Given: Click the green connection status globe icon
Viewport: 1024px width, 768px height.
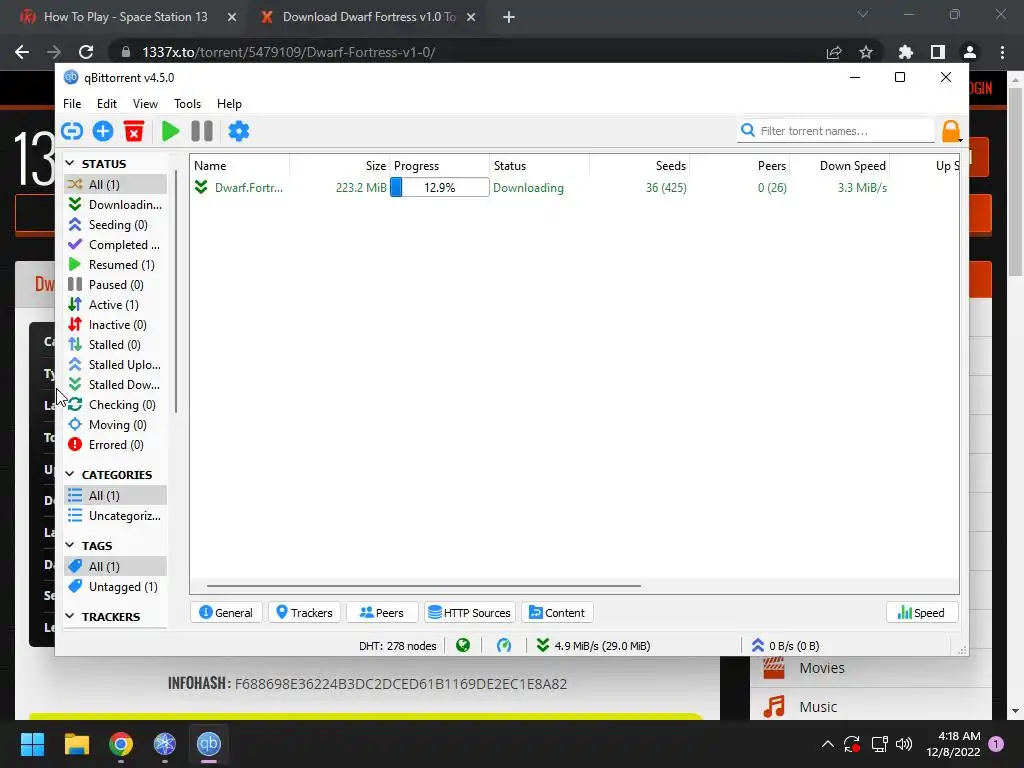Looking at the screenshot, I should [x=463, y=646].
